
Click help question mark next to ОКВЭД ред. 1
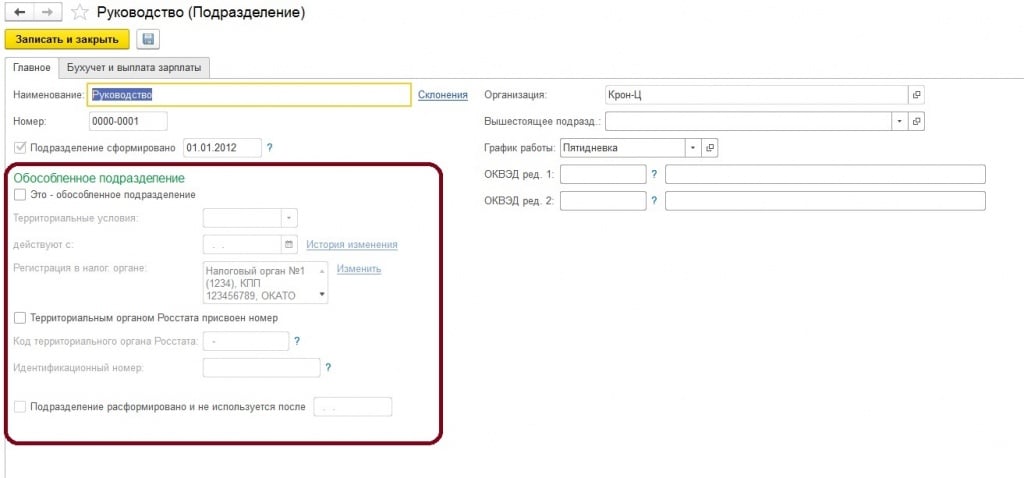654,174
